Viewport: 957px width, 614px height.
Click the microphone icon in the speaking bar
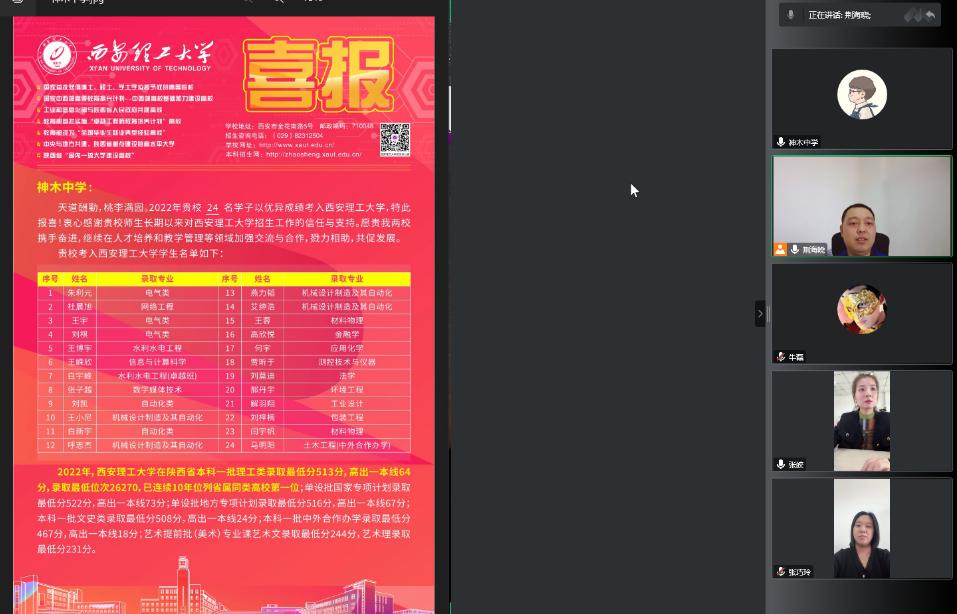[790, 15]
